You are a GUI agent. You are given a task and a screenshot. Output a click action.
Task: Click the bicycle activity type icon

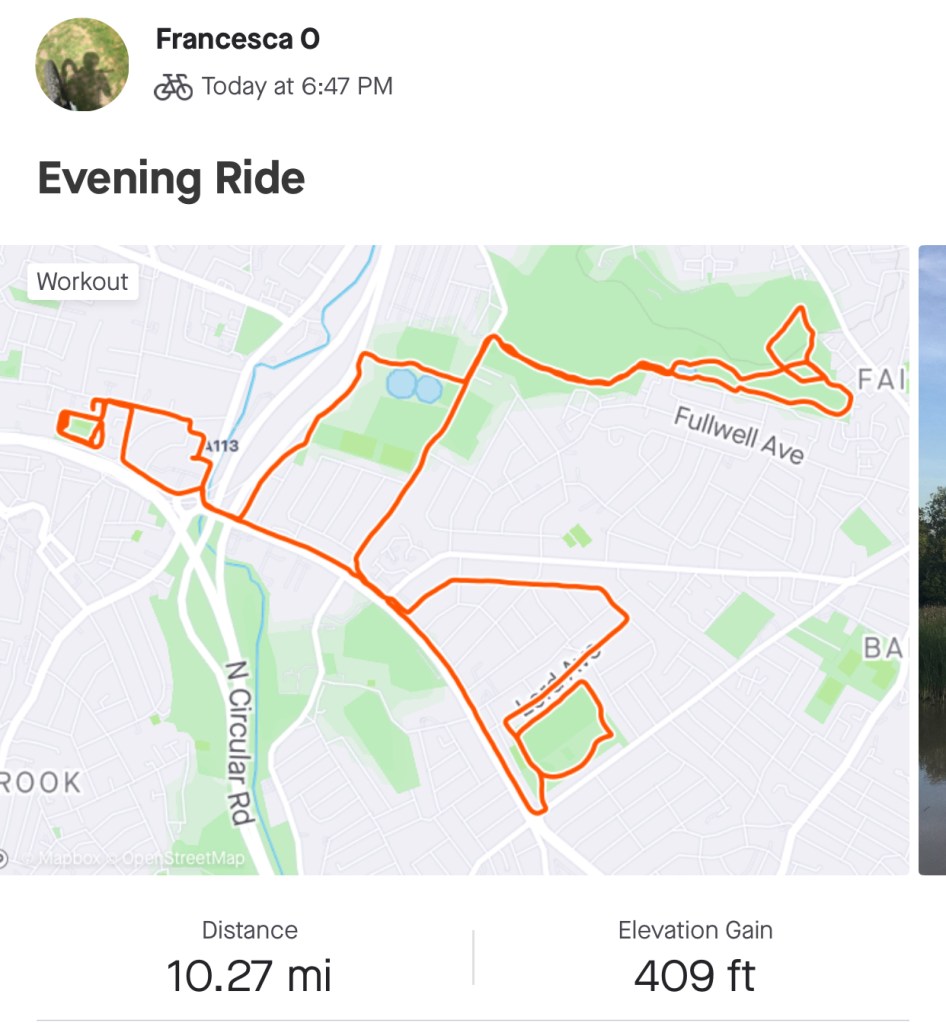173,87
